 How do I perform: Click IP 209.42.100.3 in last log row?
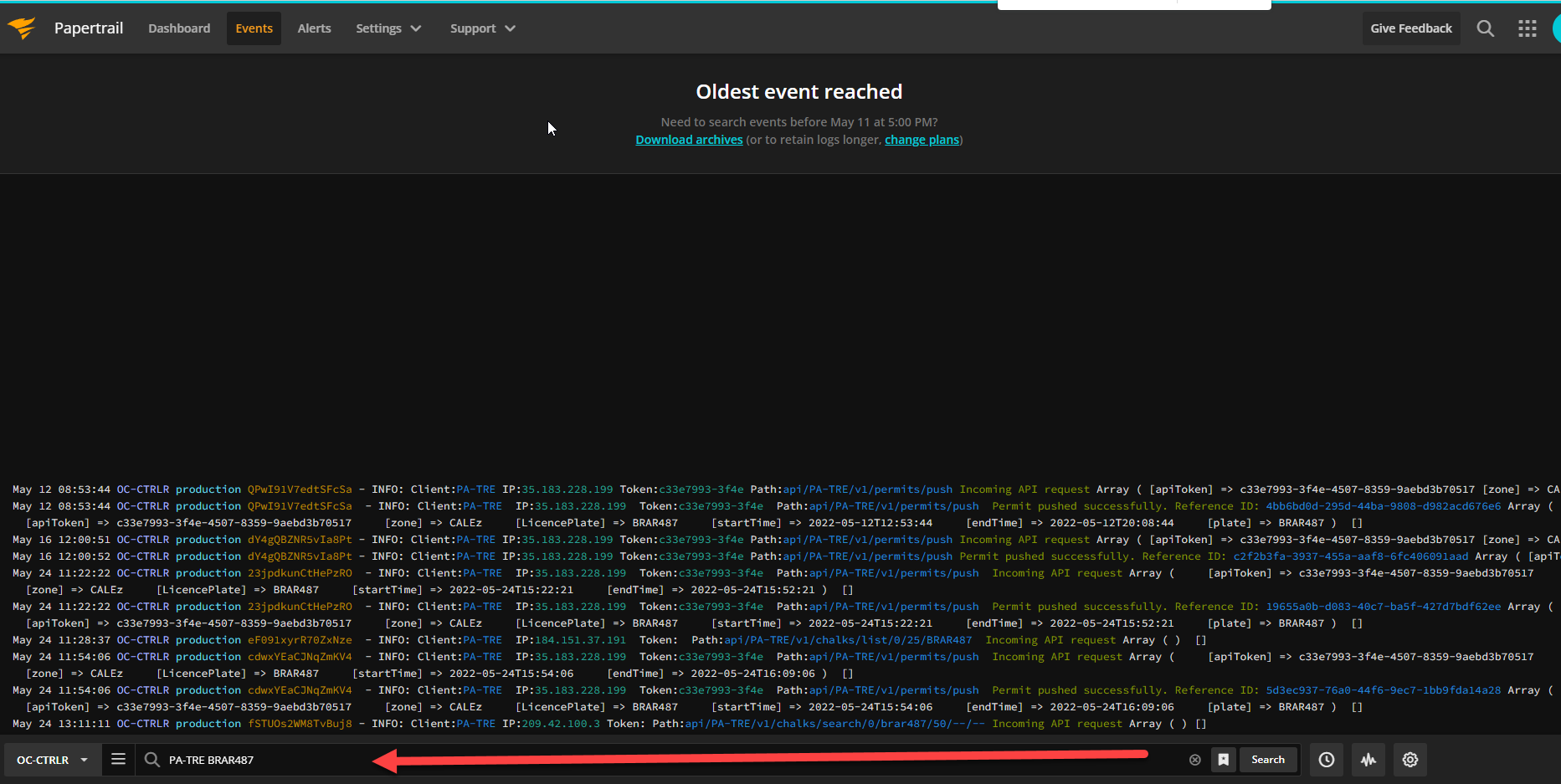coord(561,724)
